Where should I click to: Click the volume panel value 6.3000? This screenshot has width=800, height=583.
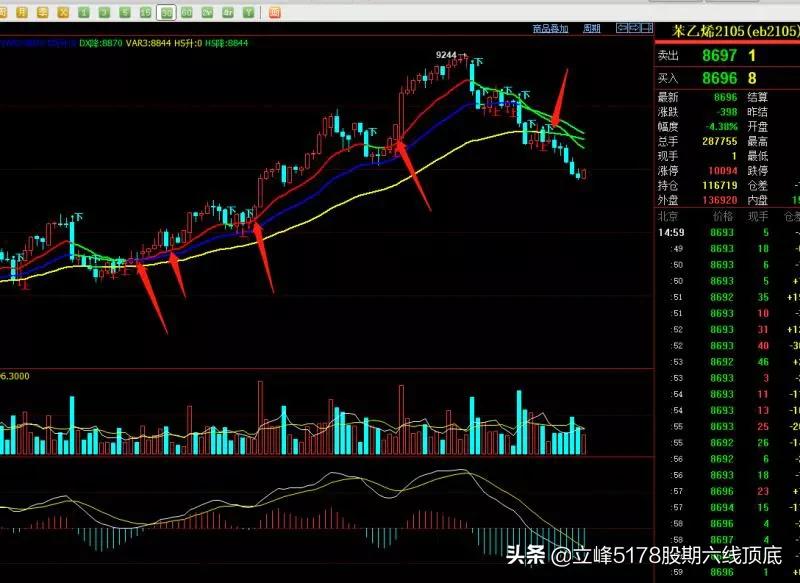pyautogui.click(x=15, y=376)
